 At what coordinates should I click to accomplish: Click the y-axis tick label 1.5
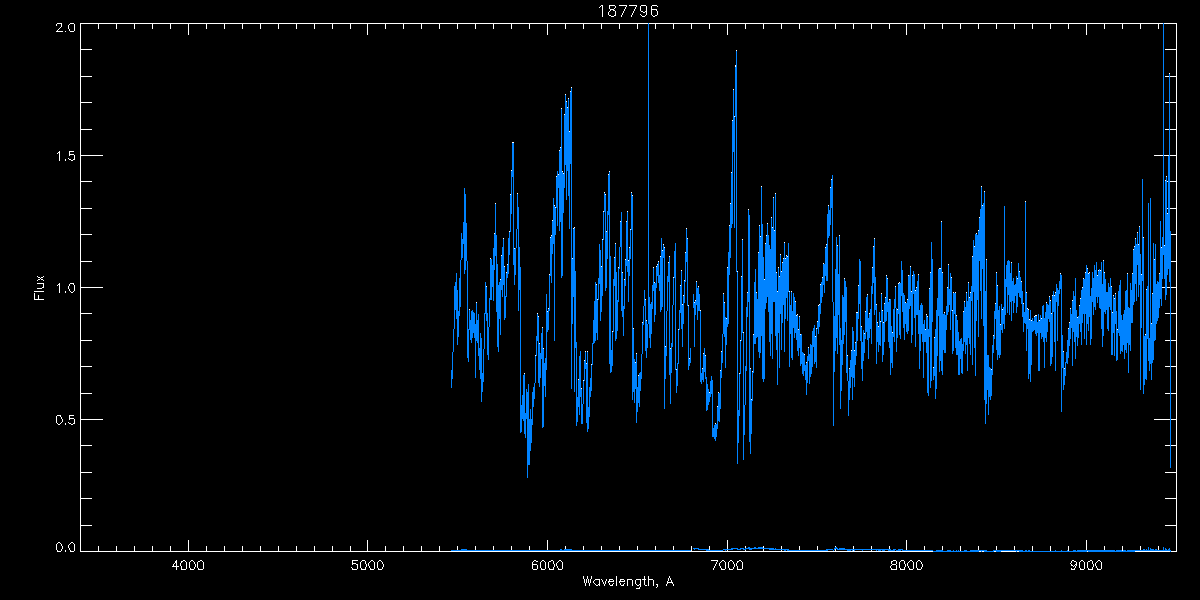pos(66,156)
